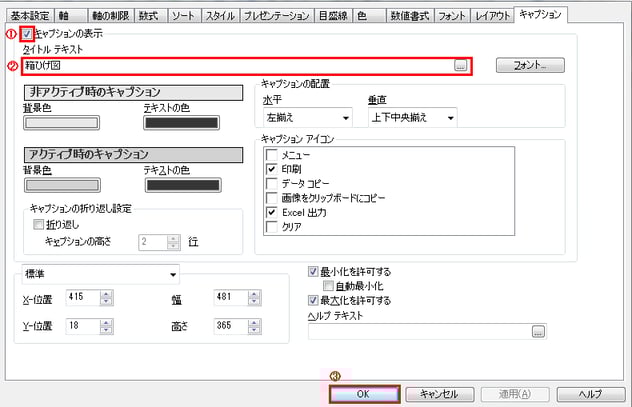Click the ヘルプ テキスト input field
Image resolution: width=632 pixels, height=407 pixels.
tap(420, 332)
